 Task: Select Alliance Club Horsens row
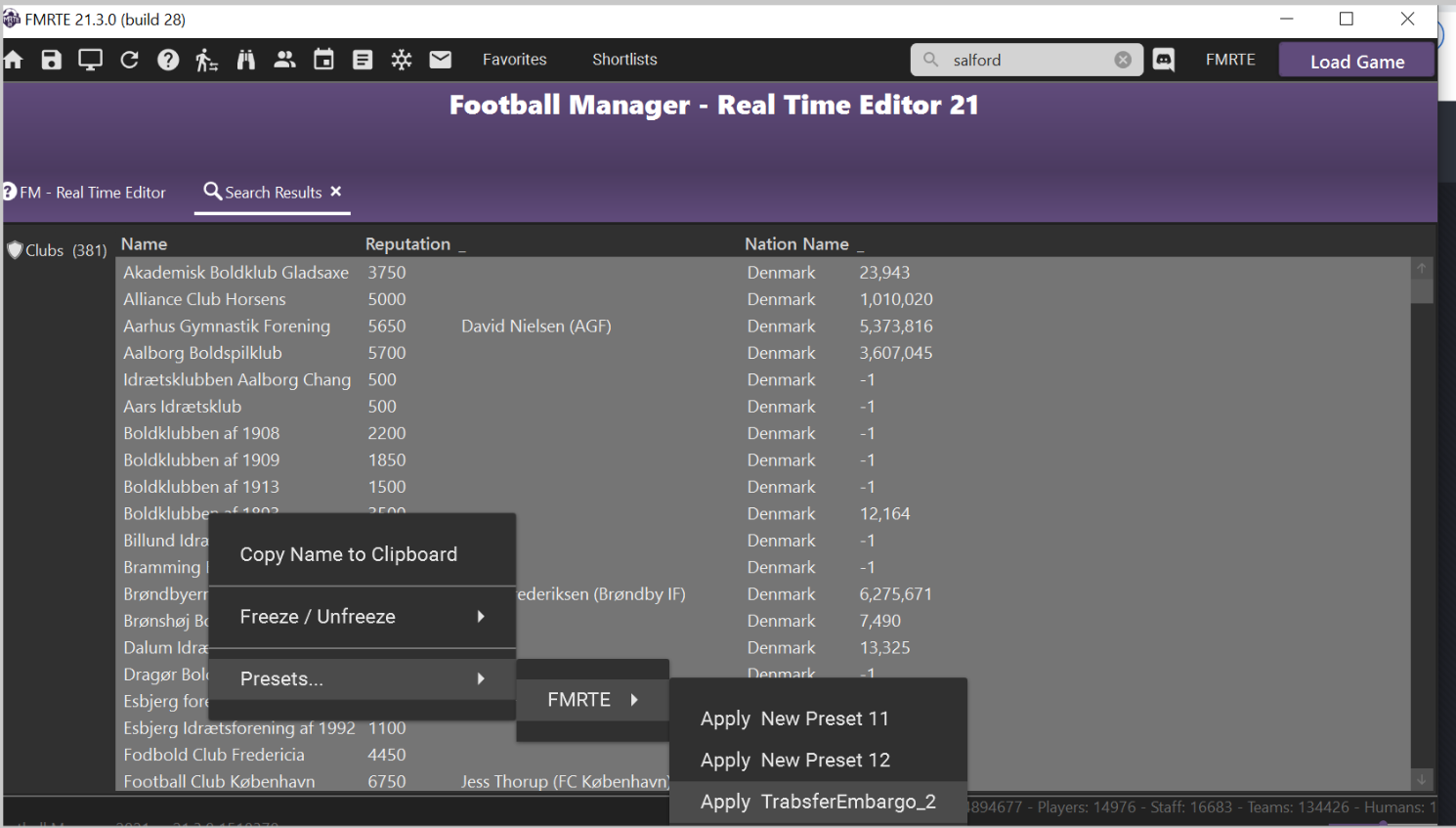[x=763, y=299]
